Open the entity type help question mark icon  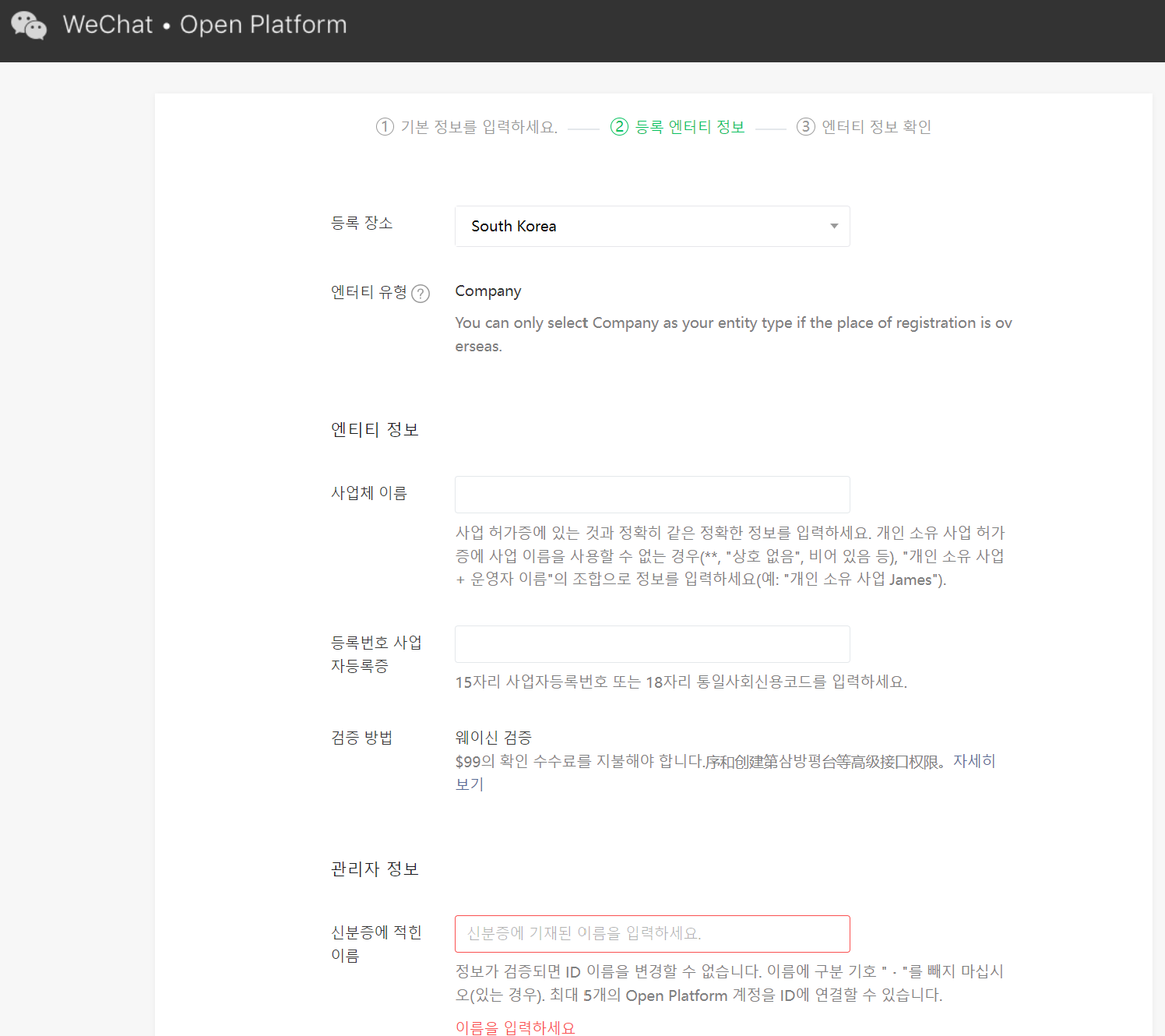[x=421, y=294]
